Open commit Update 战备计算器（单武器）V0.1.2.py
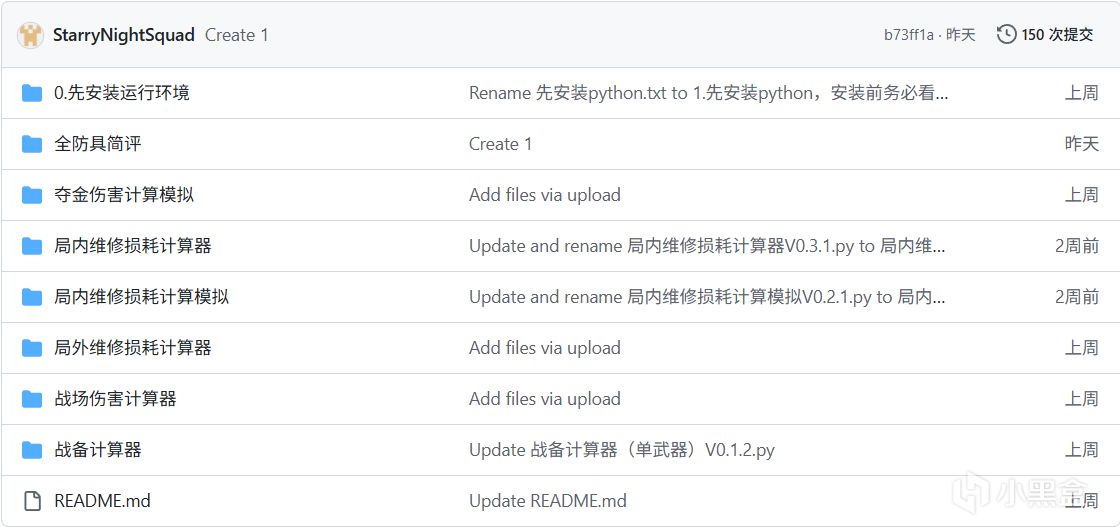Screen dimensions: 1120x528 [x=621, y=450]
